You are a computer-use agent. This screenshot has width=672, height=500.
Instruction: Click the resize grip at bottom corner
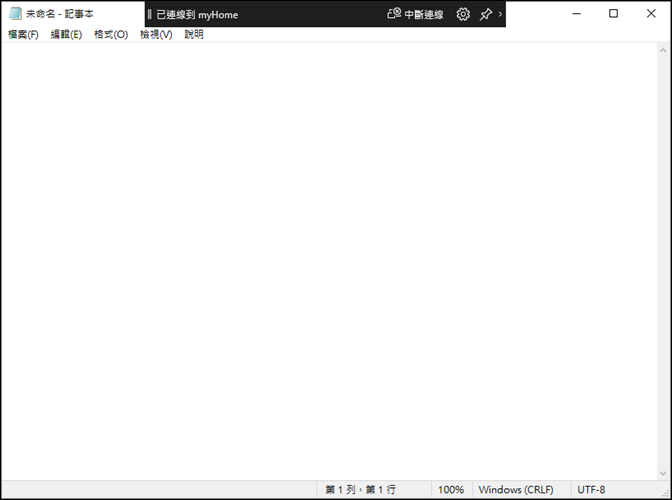666,493
